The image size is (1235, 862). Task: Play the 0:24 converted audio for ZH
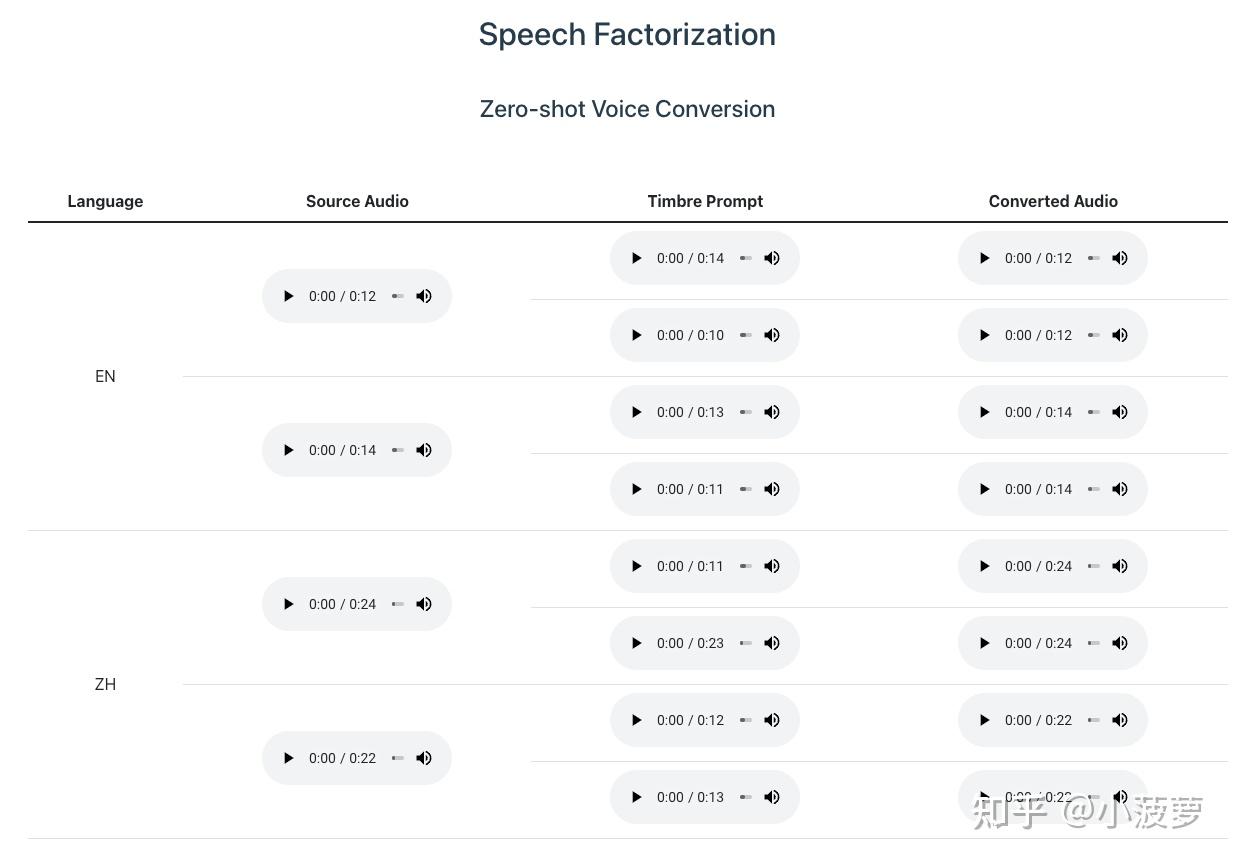pyautogui.click(x=985, y=566)
